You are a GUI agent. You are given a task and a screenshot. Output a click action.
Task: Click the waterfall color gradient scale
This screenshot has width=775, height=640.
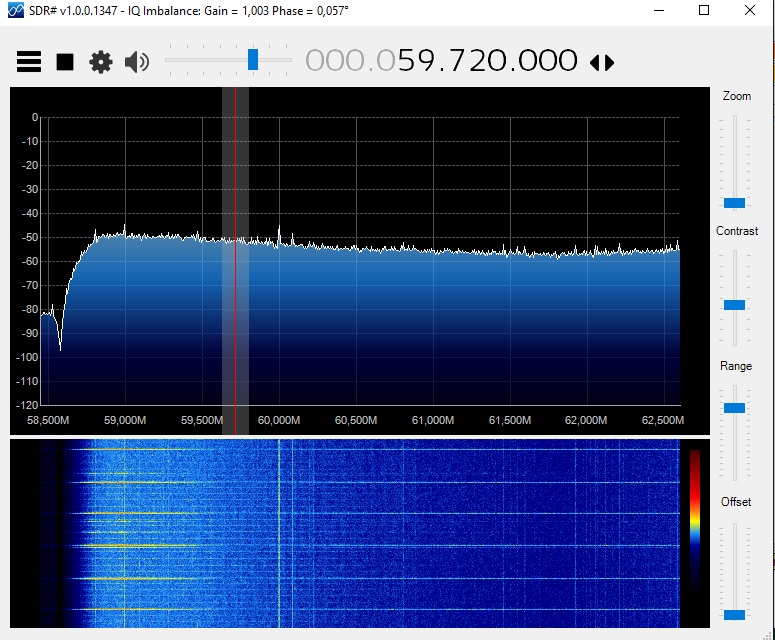pyautogui.click(x=695, y=519)
